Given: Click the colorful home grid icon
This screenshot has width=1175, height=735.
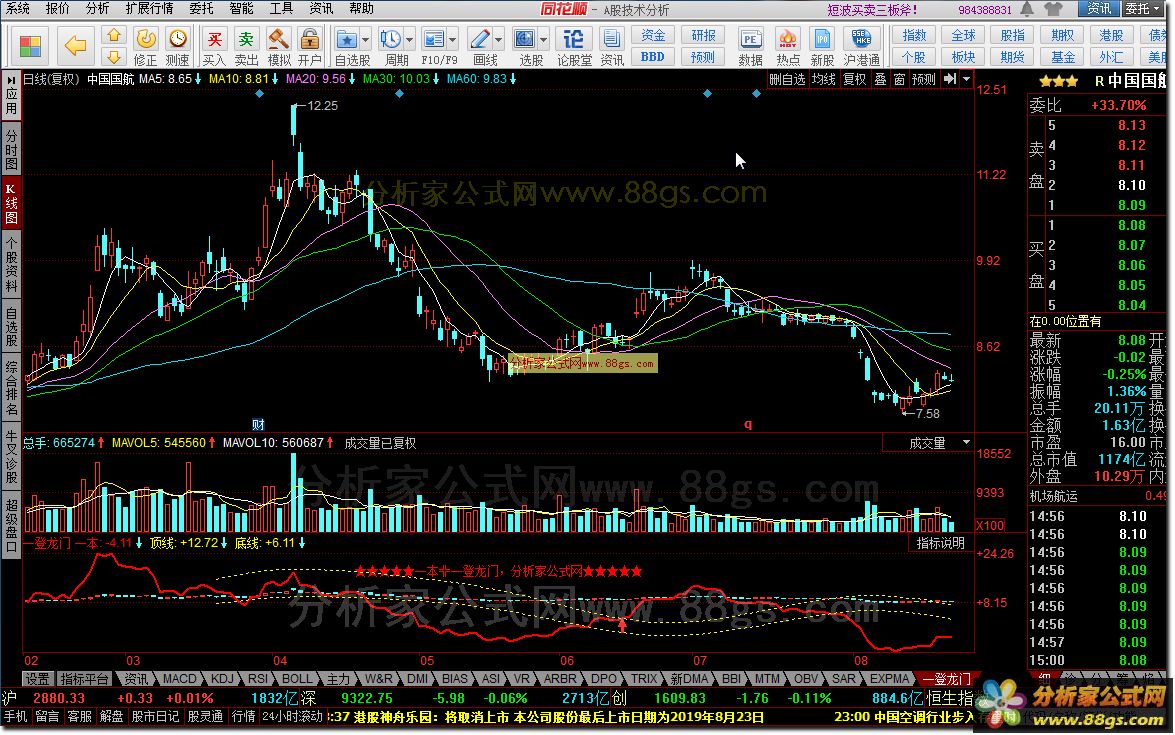Looking at the screenshot, I should click(x=30, y=46).
